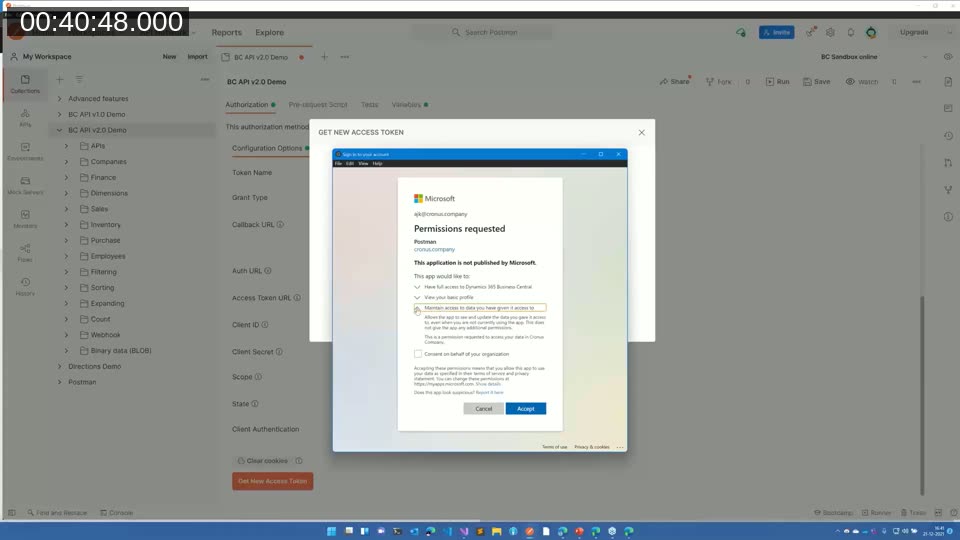The image size is (960, 540).
Task: Click the Invite button
Action: [x=776, y=32]
